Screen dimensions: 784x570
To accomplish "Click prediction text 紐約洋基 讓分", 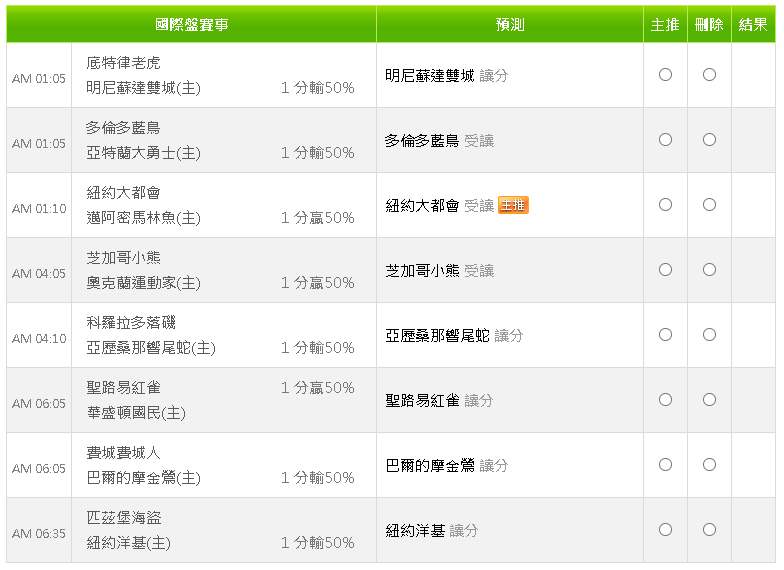I will (432, 530).
